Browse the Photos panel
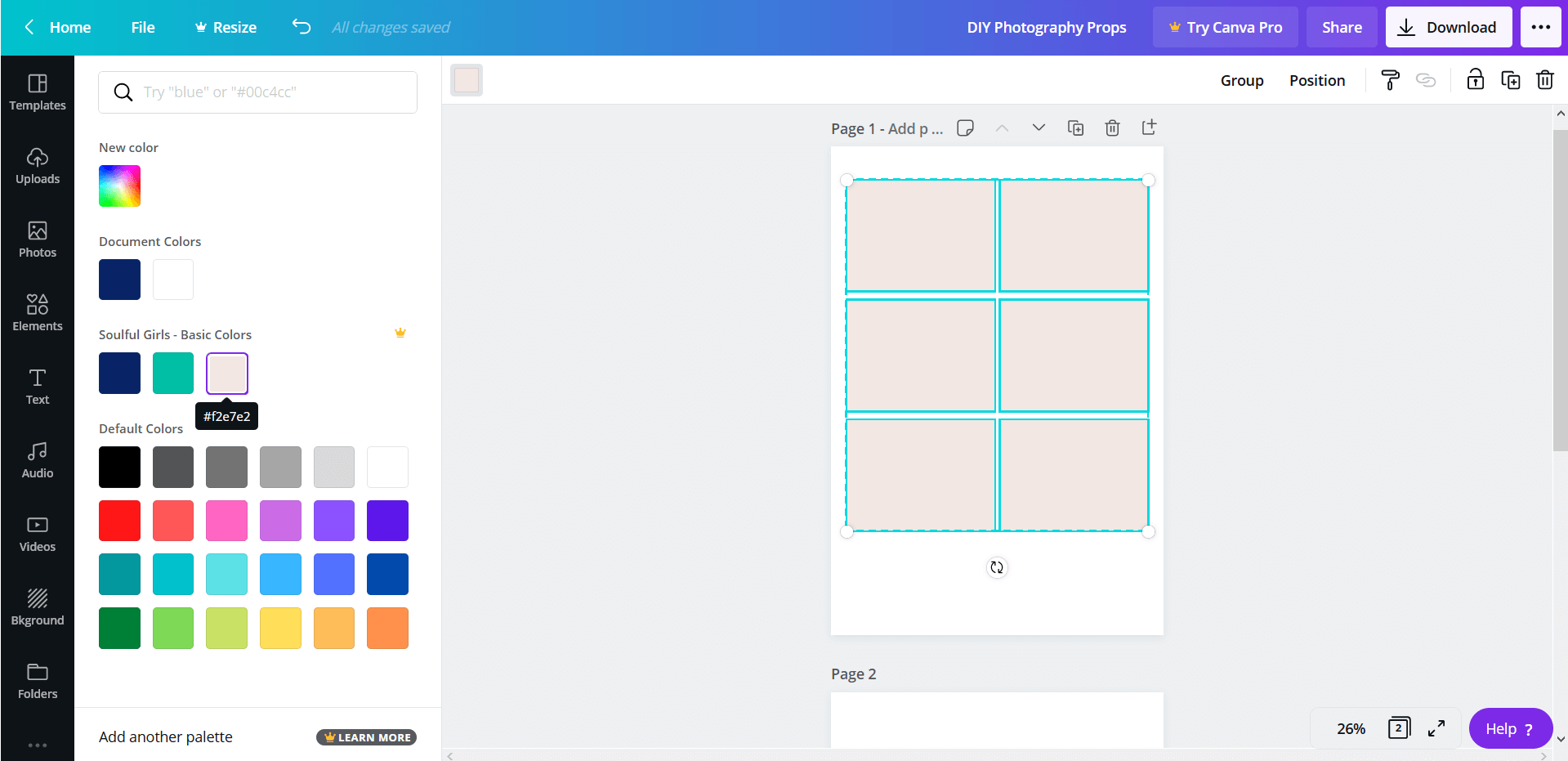The width and height of the screenshot is (1568, 761). 37,239
